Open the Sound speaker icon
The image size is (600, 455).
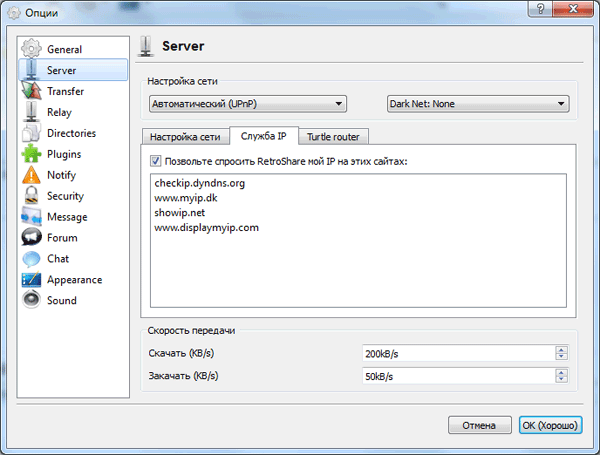31,300
